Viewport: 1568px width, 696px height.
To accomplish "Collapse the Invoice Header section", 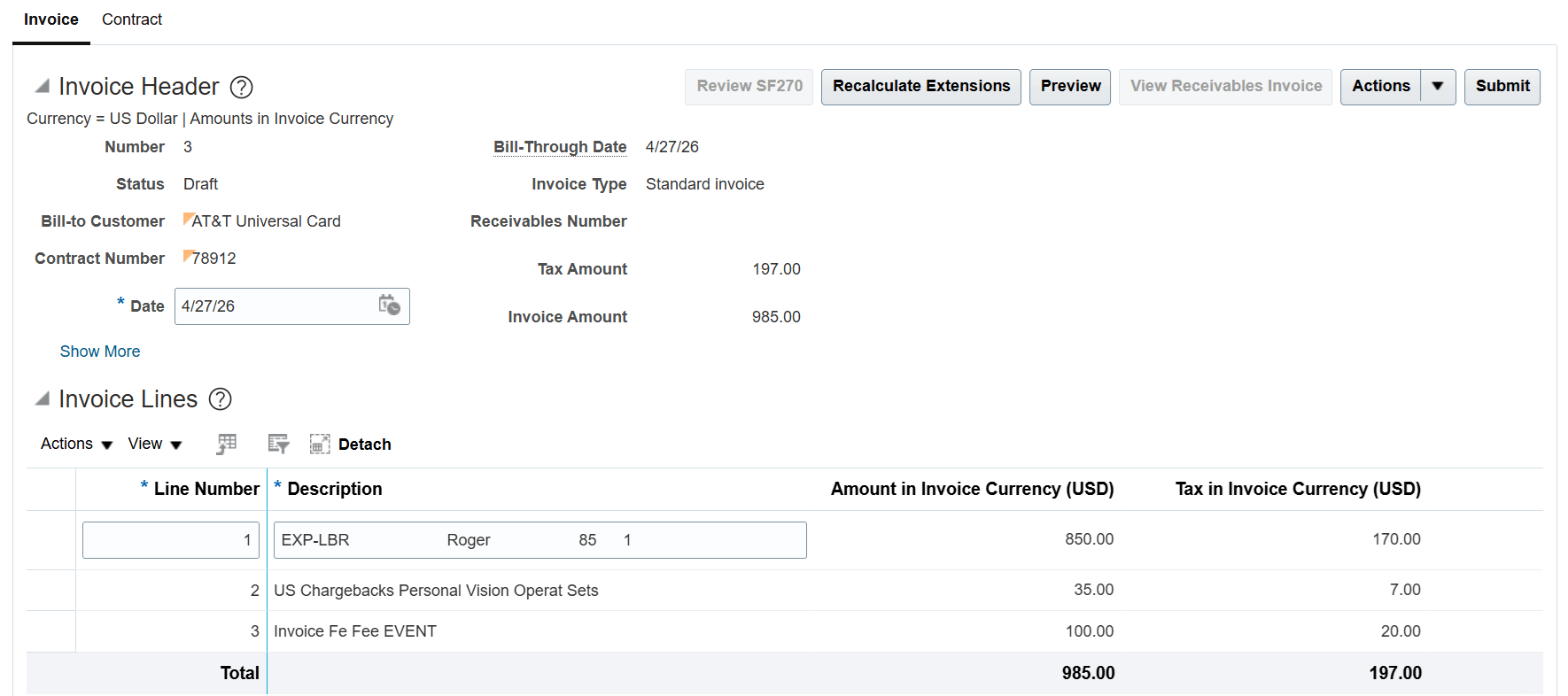I will [42, 86].
